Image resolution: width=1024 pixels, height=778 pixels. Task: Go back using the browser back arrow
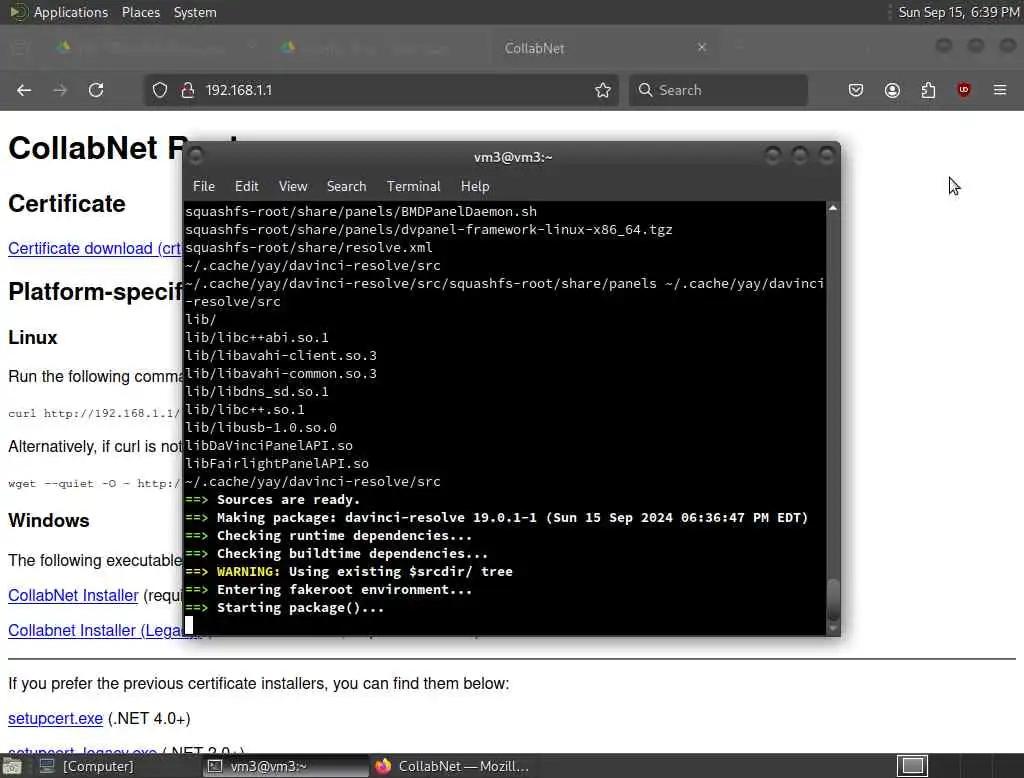(24, 90)
